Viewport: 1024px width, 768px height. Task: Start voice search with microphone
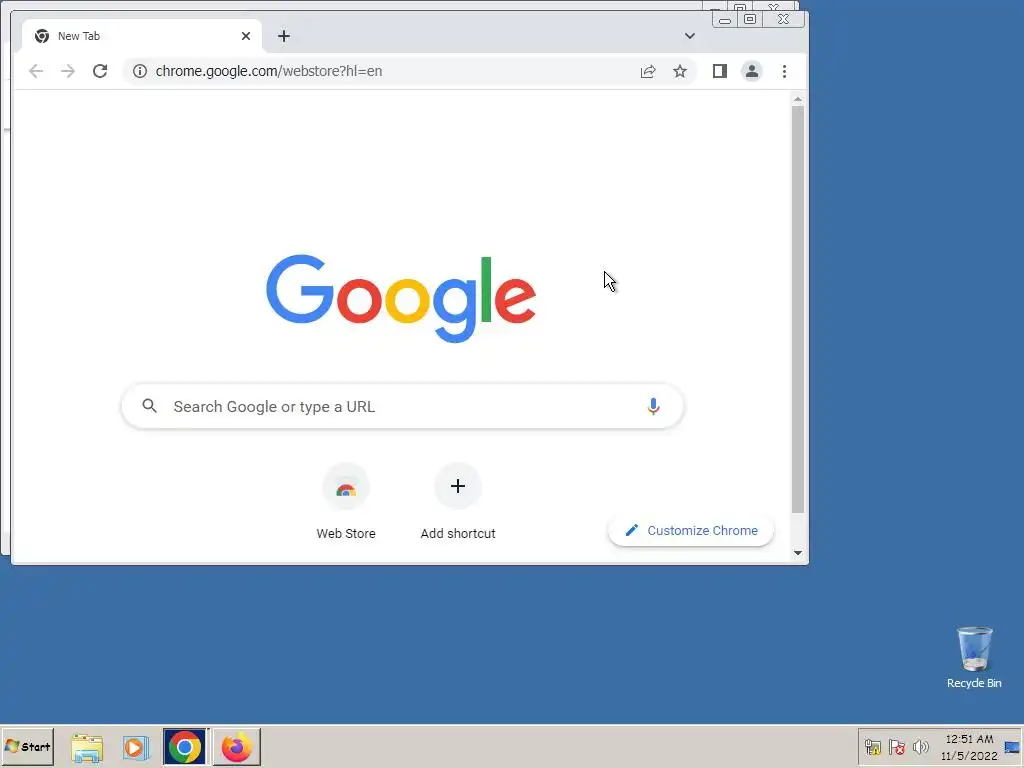(653, 406)
